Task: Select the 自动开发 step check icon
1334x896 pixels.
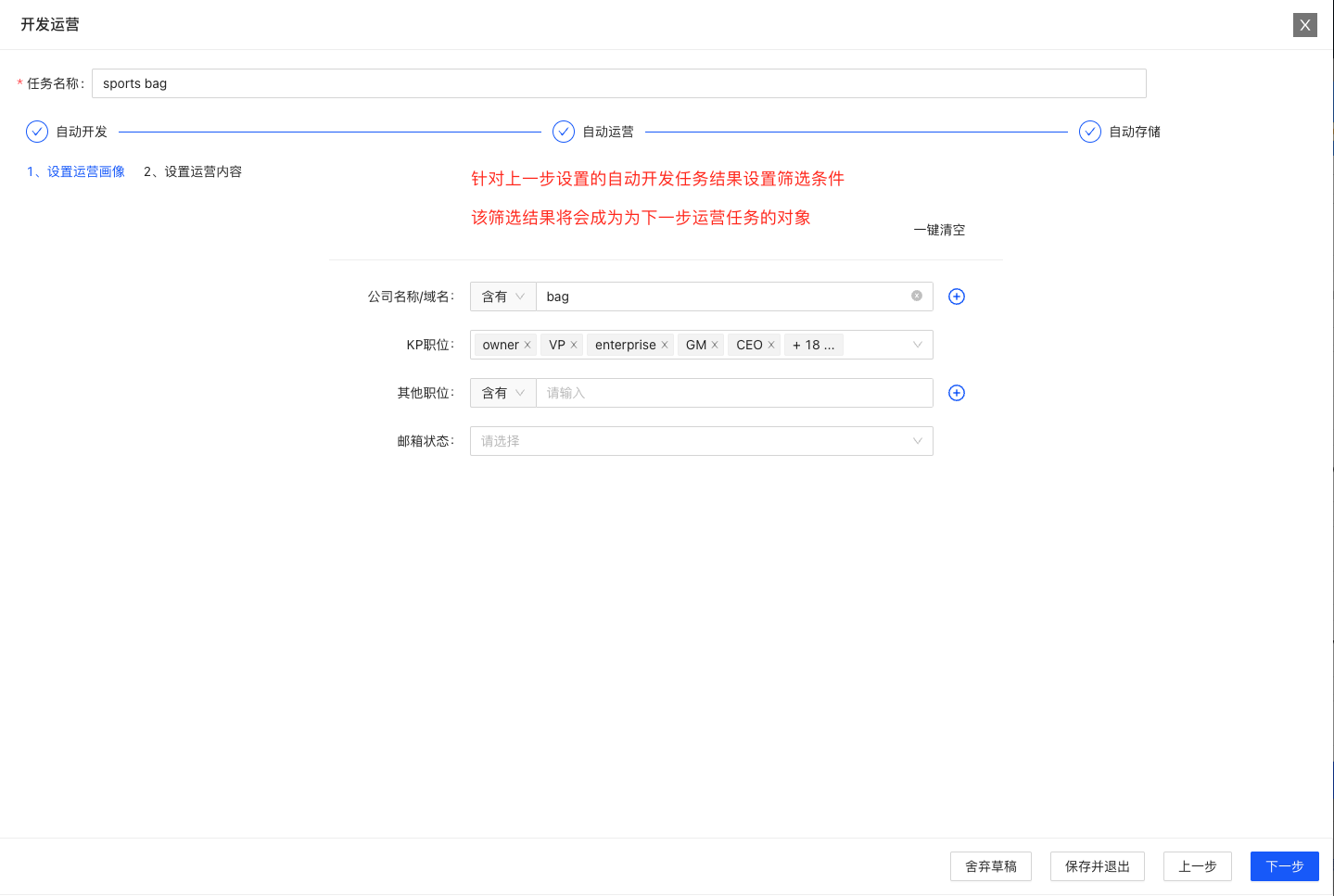Action: pyautogui.click(x=37, y=132)
